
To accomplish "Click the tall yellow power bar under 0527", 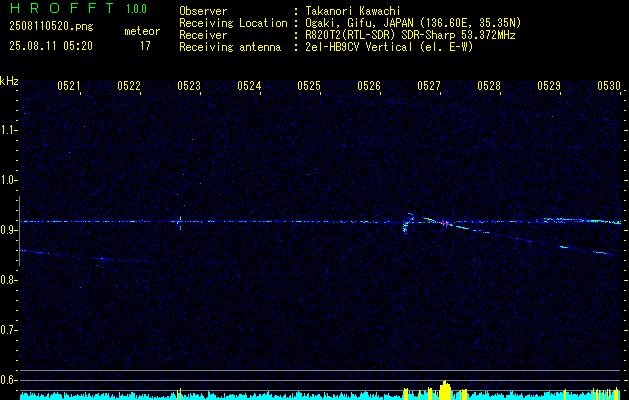I will click(x=445, y=390).
